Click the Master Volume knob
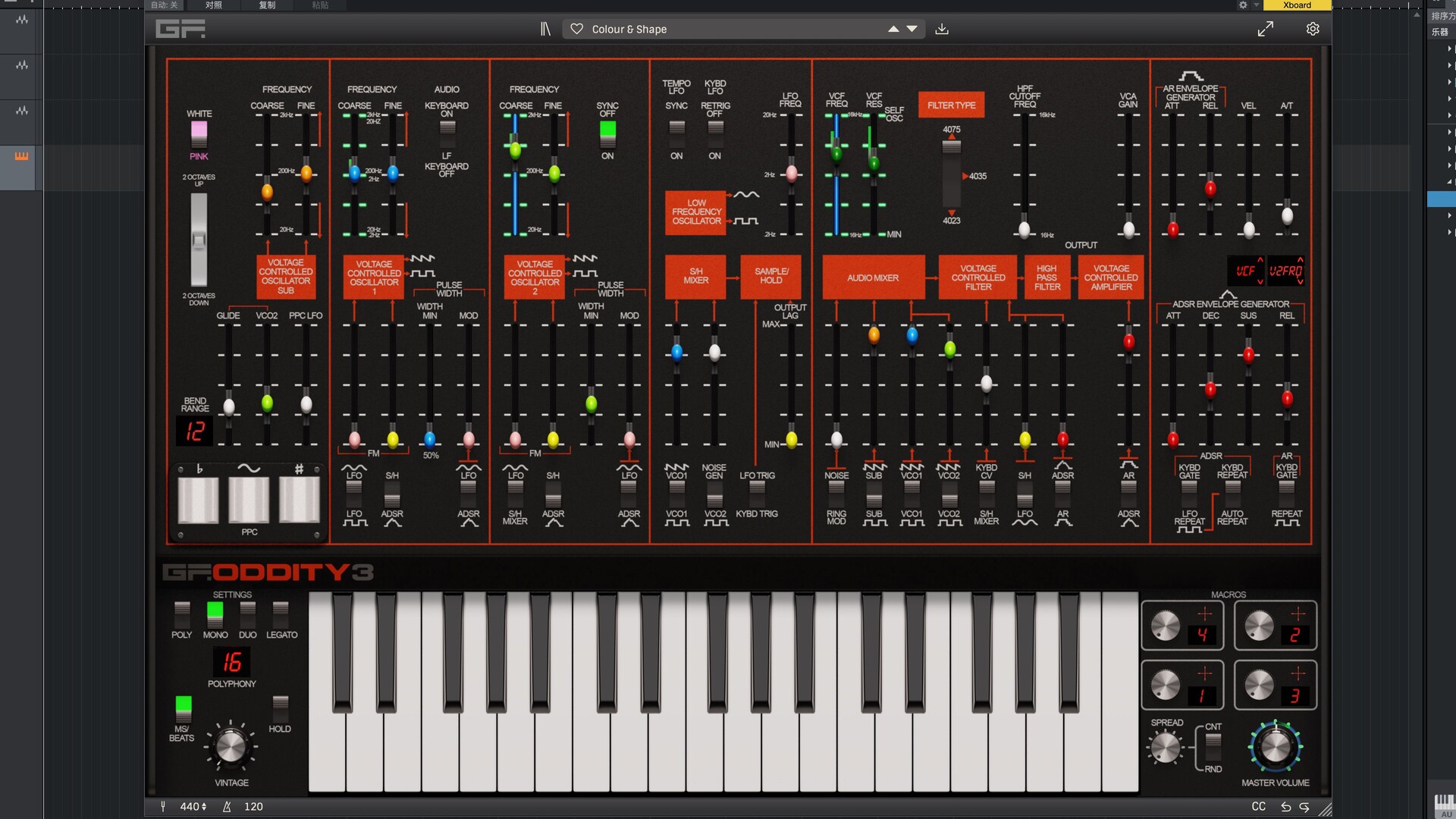 (1276, 747)
